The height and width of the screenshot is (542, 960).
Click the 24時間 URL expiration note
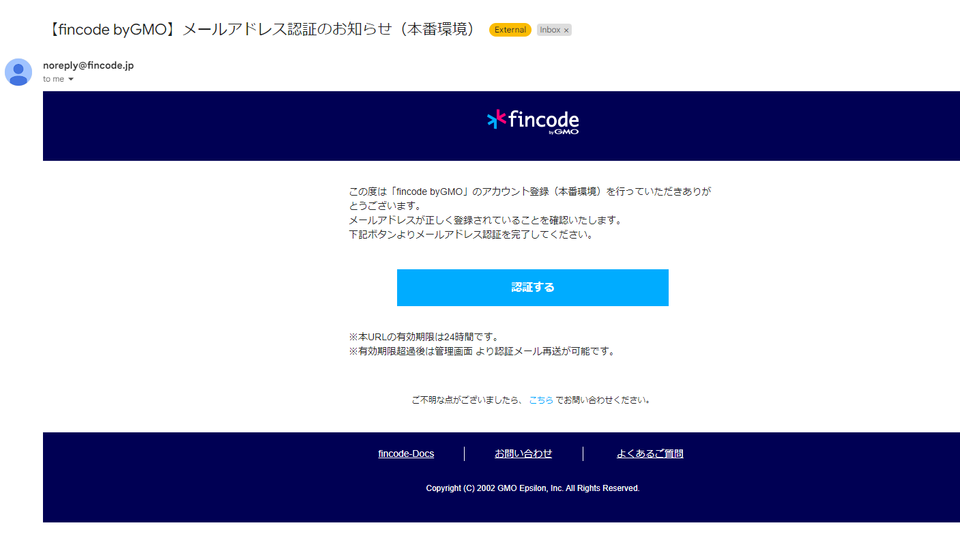pos(425,337)
